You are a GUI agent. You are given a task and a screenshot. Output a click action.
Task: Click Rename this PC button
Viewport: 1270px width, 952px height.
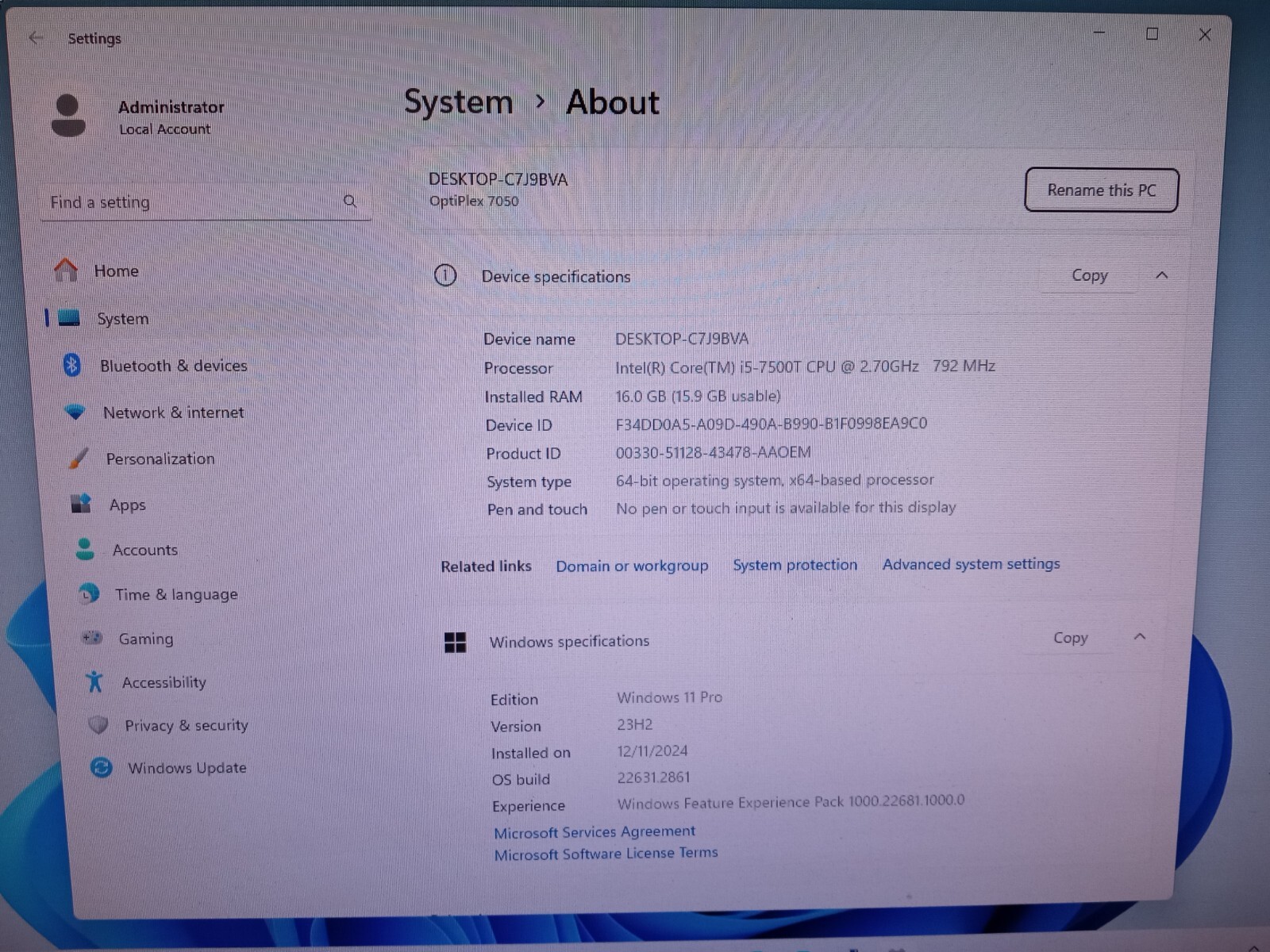point(1101,190)
